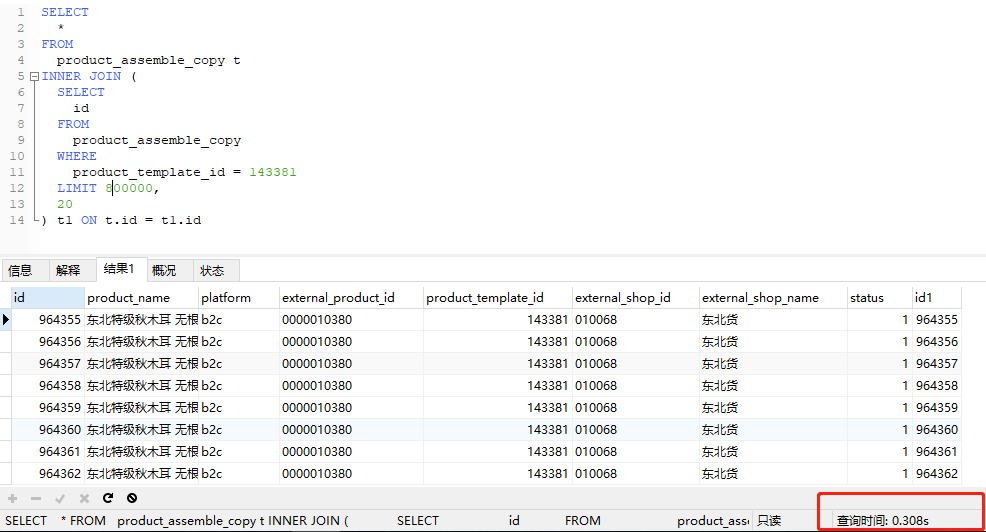Screen dimensions: 986x532
Task: Click the id1 cell showing 964362
Action: coord(936,474)
